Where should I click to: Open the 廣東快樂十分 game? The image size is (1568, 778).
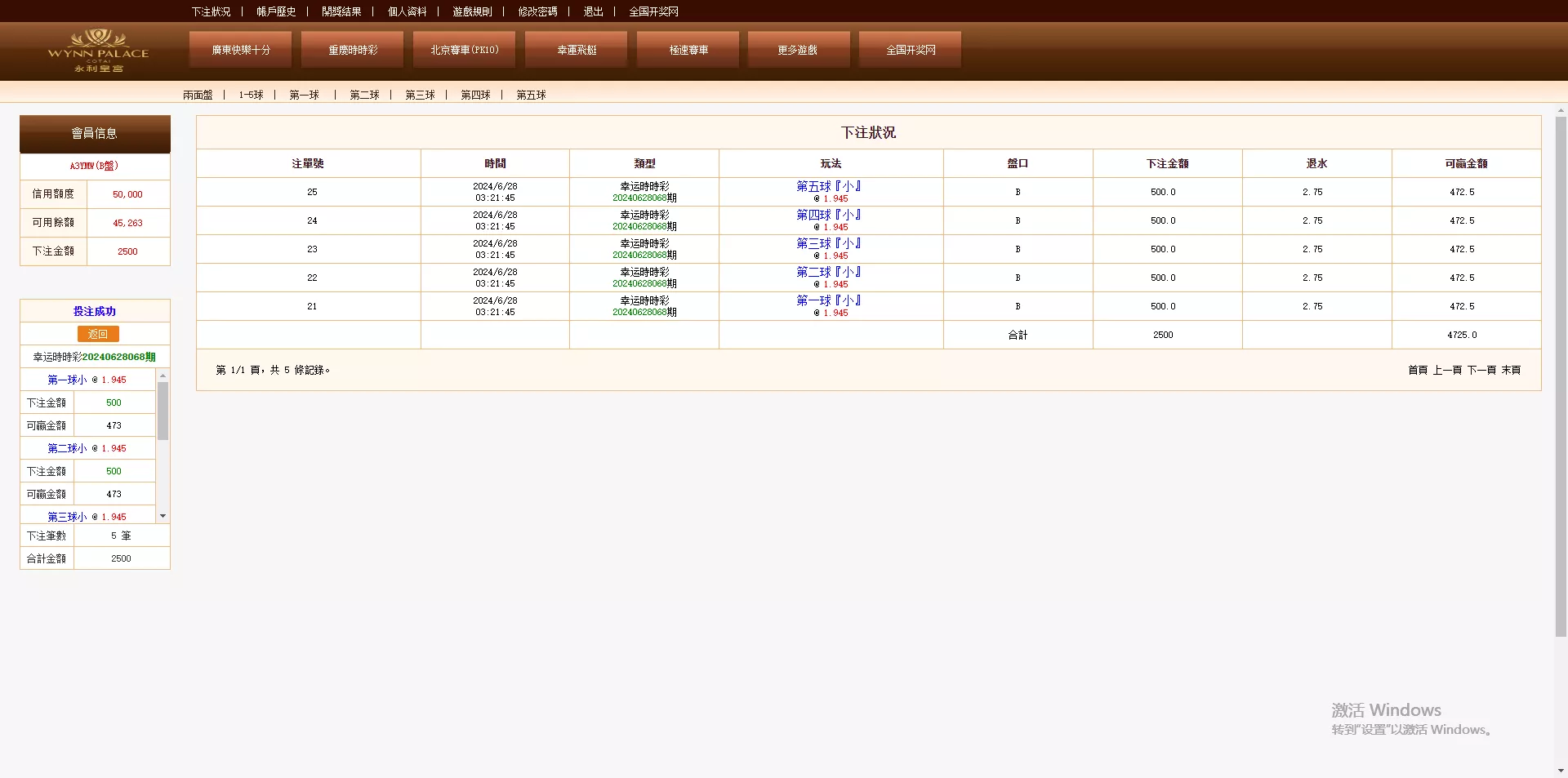pyautogui.click(x=238, y=49)
